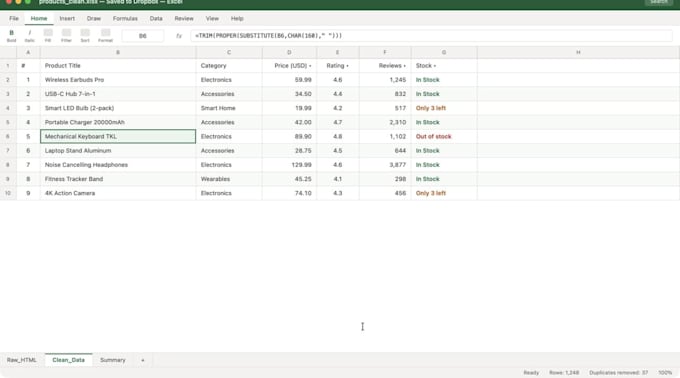680x378 pixels.
Task: Select the rating cell 4.8
Action: pyautogui.click(x=338, y=137)
